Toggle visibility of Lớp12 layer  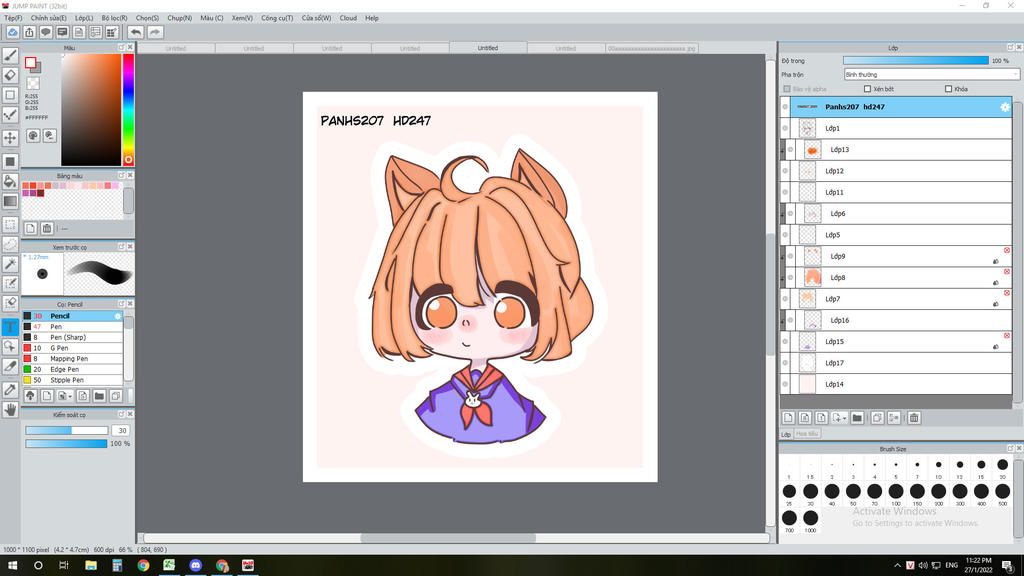(x=785, y=171)
